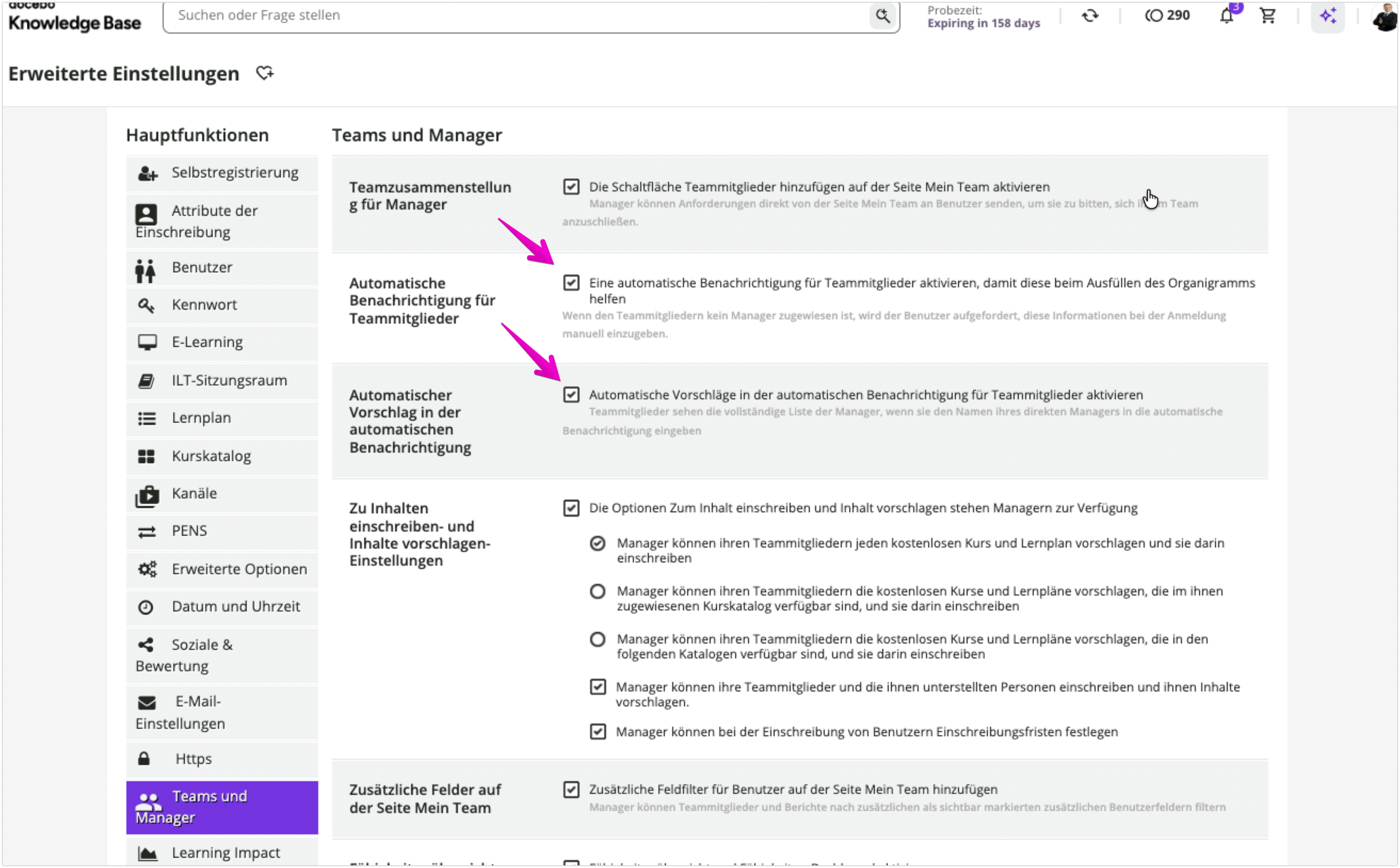Click the Learning Impact chart icon

pyautogui.click(x=147, y=853)
